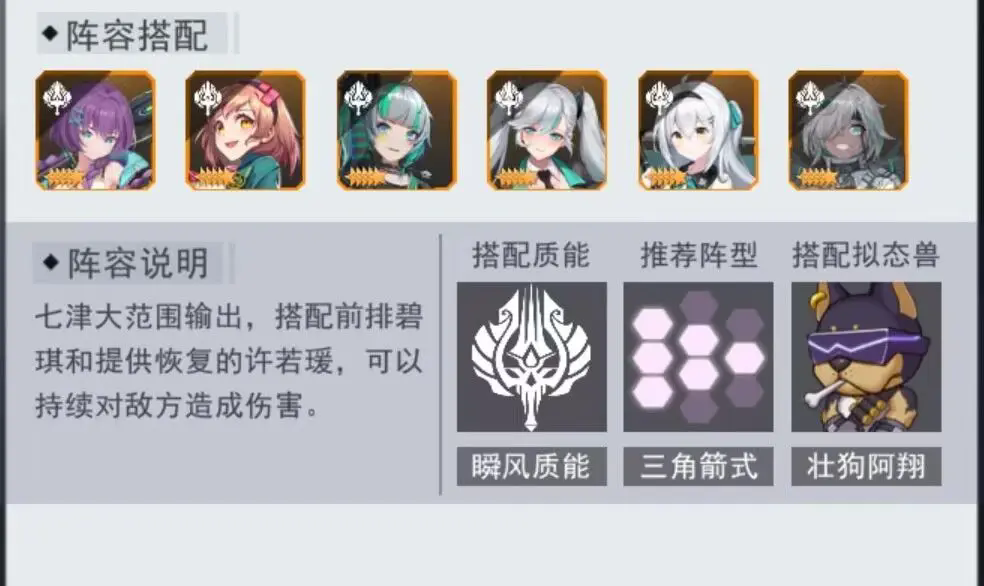984x586 pixels.
Task: Select the twin-tail silver-haired character portrait
Action: click(x=547, y=131)
